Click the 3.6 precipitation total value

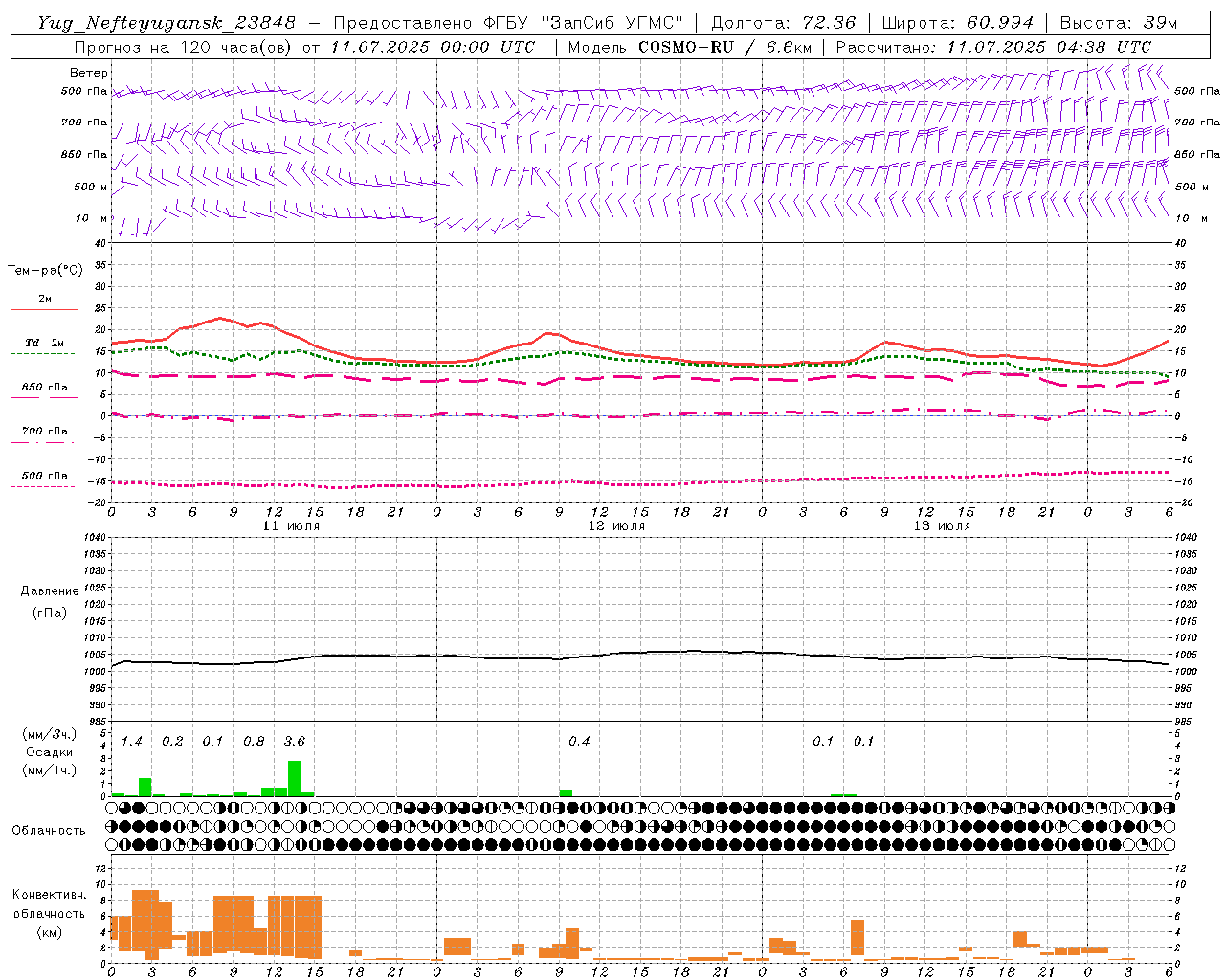(294, 742)
